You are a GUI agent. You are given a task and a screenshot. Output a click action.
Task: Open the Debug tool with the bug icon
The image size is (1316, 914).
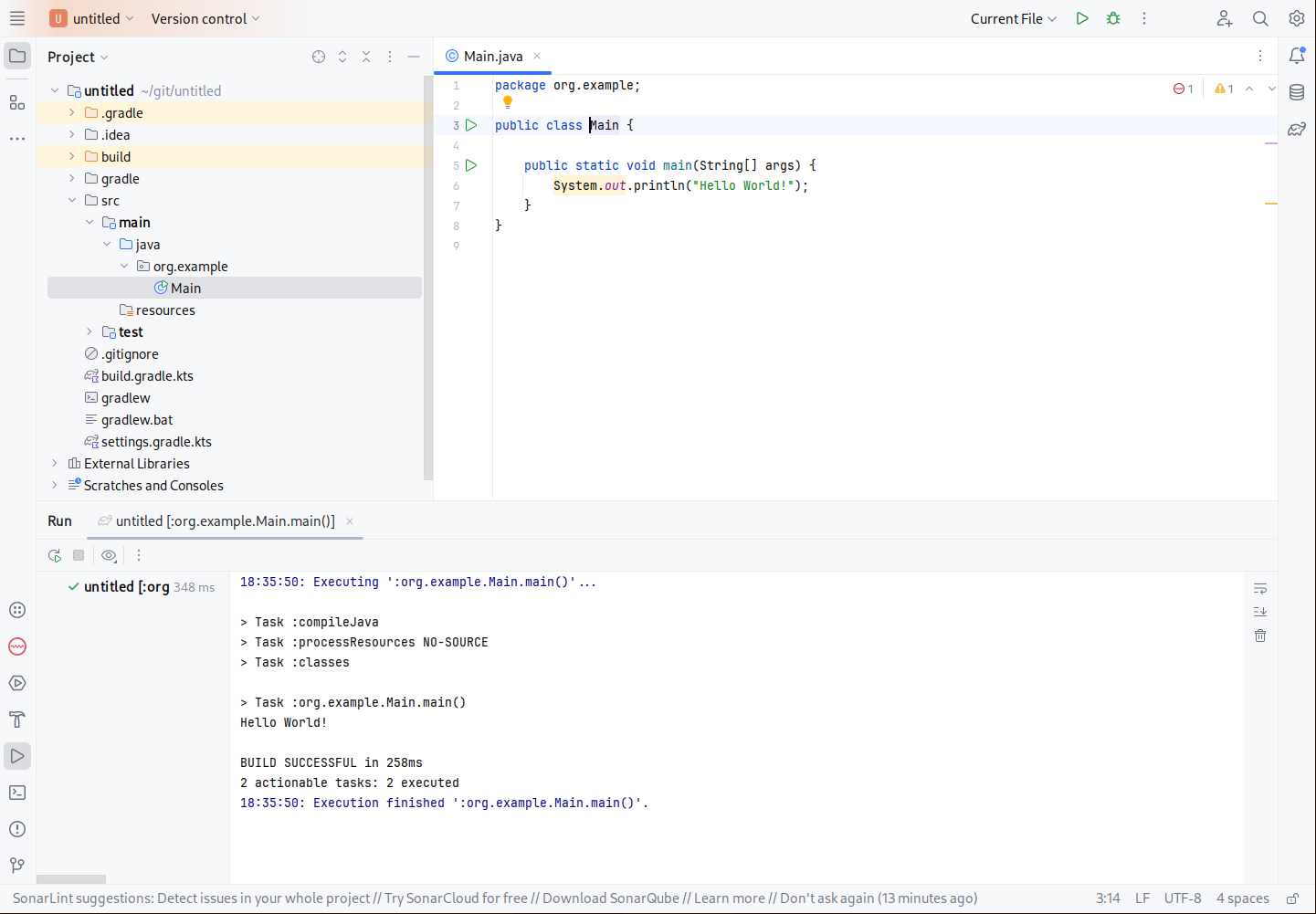click(x=1113, y=18)
